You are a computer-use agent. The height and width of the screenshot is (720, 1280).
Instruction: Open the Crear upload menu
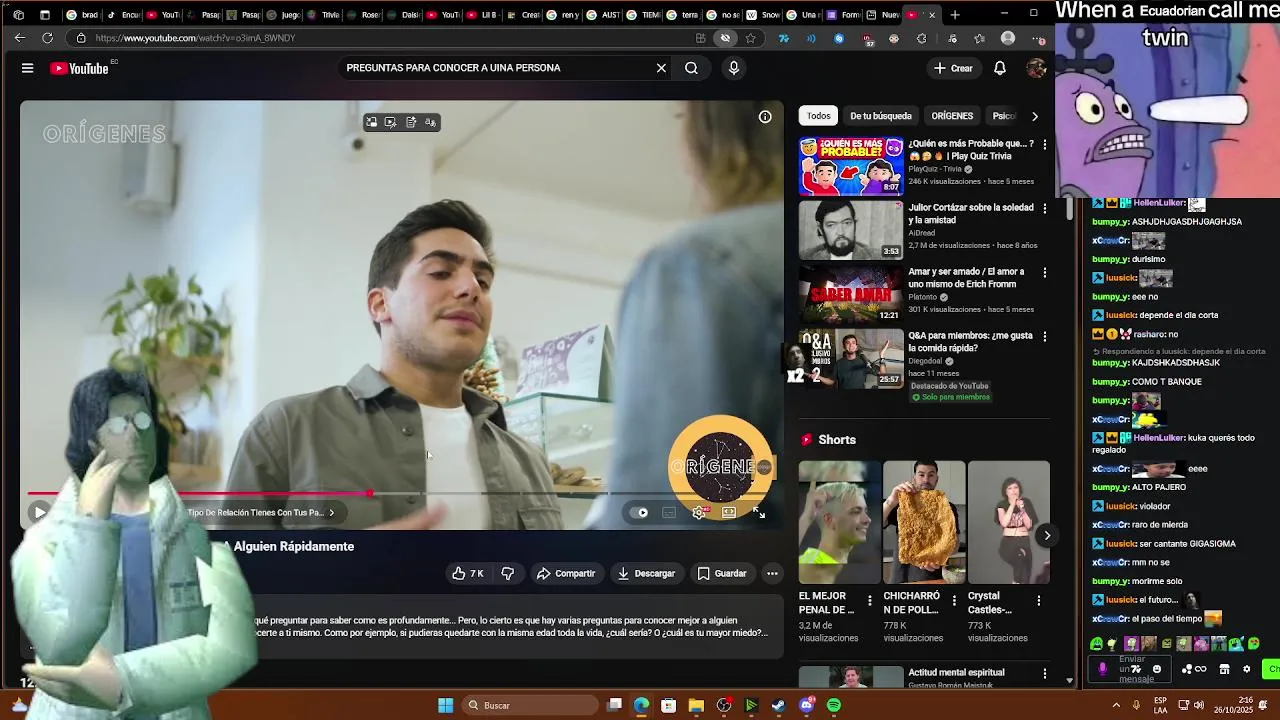(953, 68)
